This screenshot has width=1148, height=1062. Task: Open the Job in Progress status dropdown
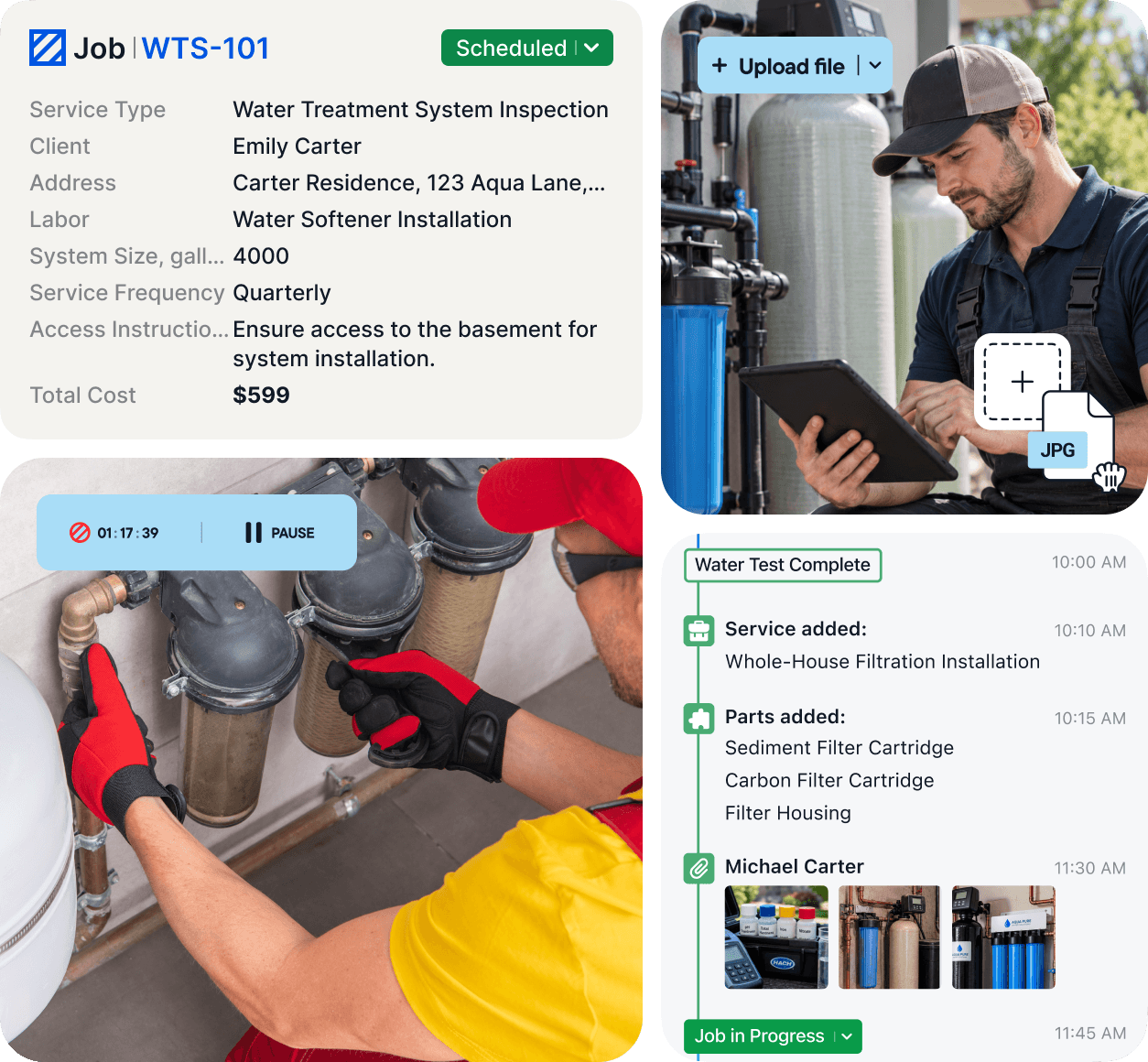(x=773, y=1036)
